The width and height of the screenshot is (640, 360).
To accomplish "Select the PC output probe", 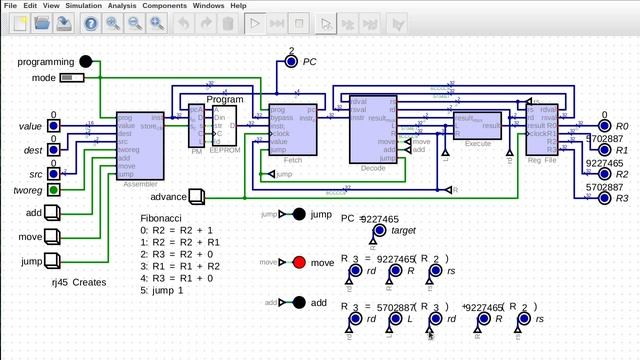I will point(291,62).
